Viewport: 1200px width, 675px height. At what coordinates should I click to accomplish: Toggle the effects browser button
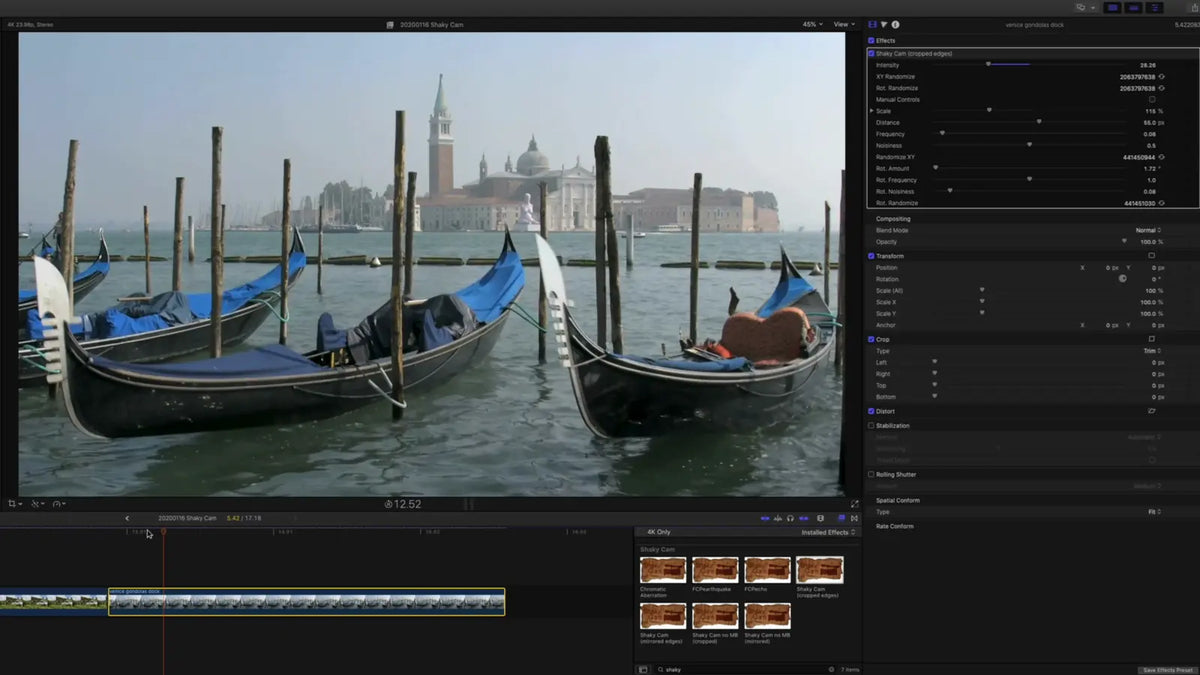click(841, 518)
